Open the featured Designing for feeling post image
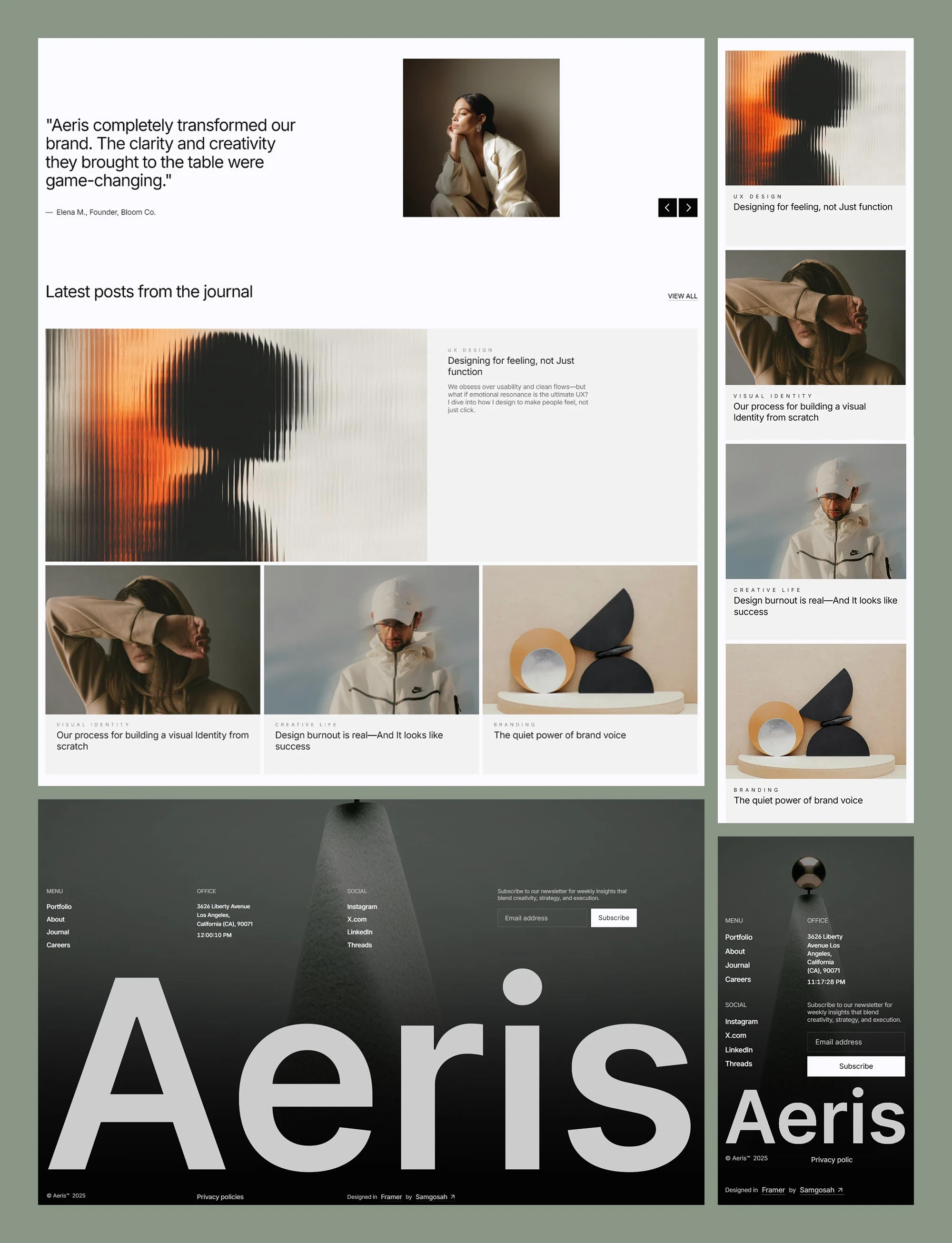This screenshot has width=952, height=1243. (x=236, y=445)
